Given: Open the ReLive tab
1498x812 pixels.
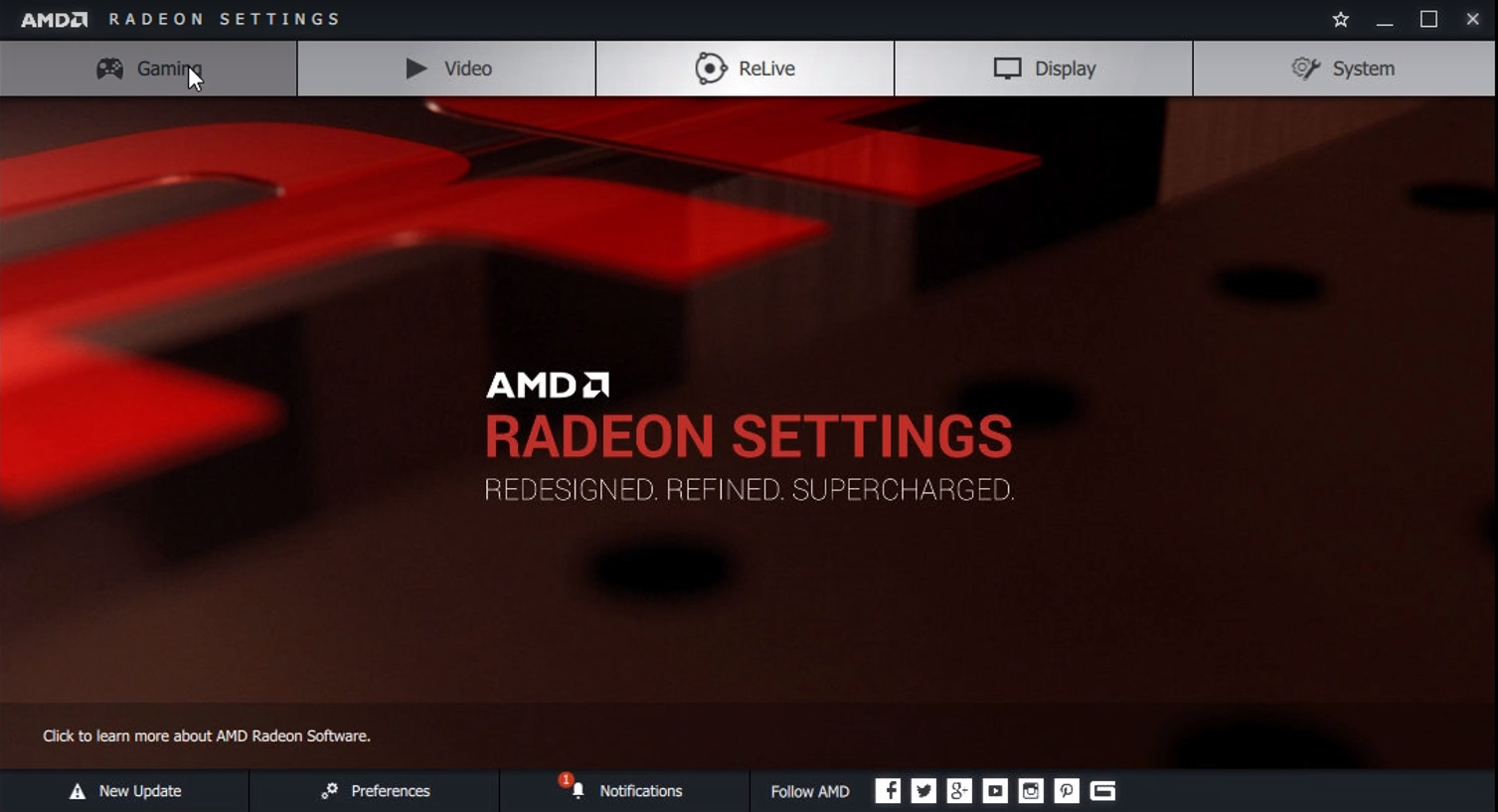Looking at the screenshot, I should coord(746,69).
